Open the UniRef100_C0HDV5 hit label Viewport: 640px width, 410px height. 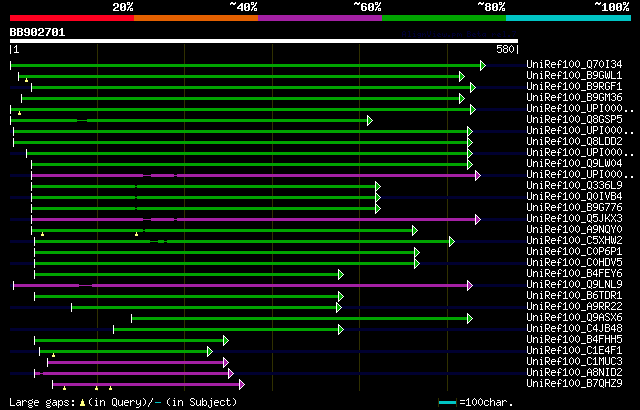point(574,263)
